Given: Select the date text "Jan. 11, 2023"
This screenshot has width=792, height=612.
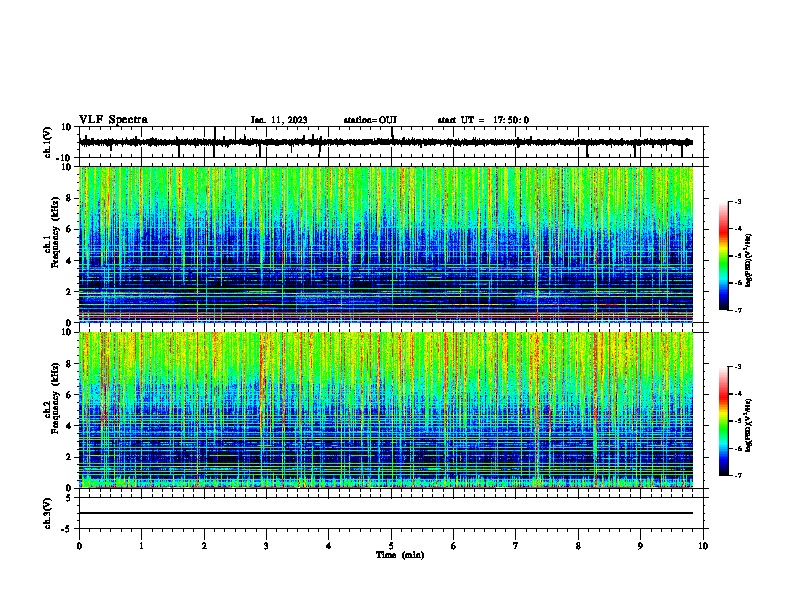Looking at the screenshot, I should 279,120.
